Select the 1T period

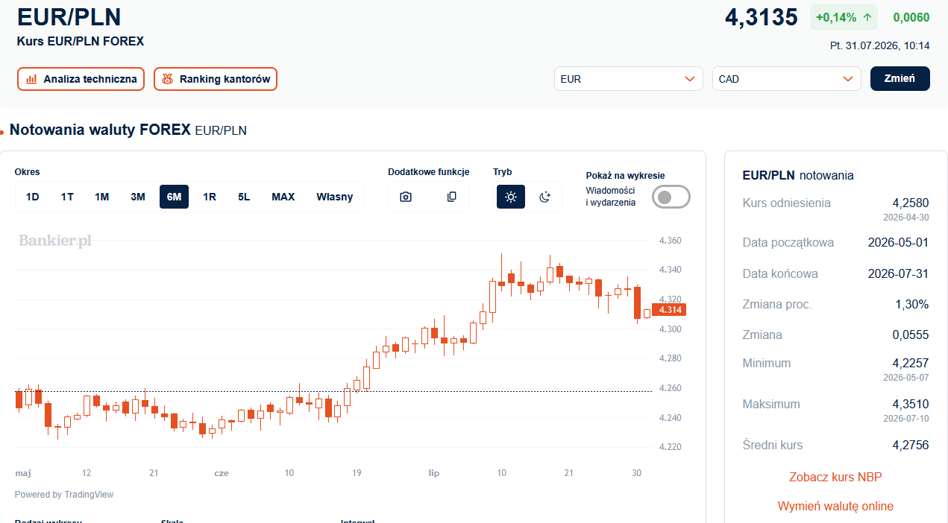[67, 197]
